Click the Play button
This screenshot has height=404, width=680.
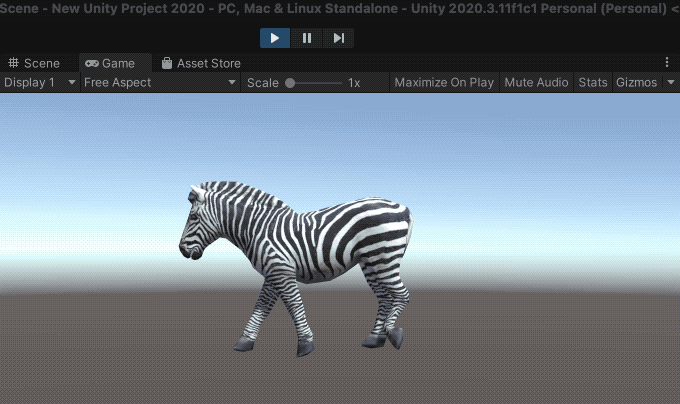[x=275, y=38]
